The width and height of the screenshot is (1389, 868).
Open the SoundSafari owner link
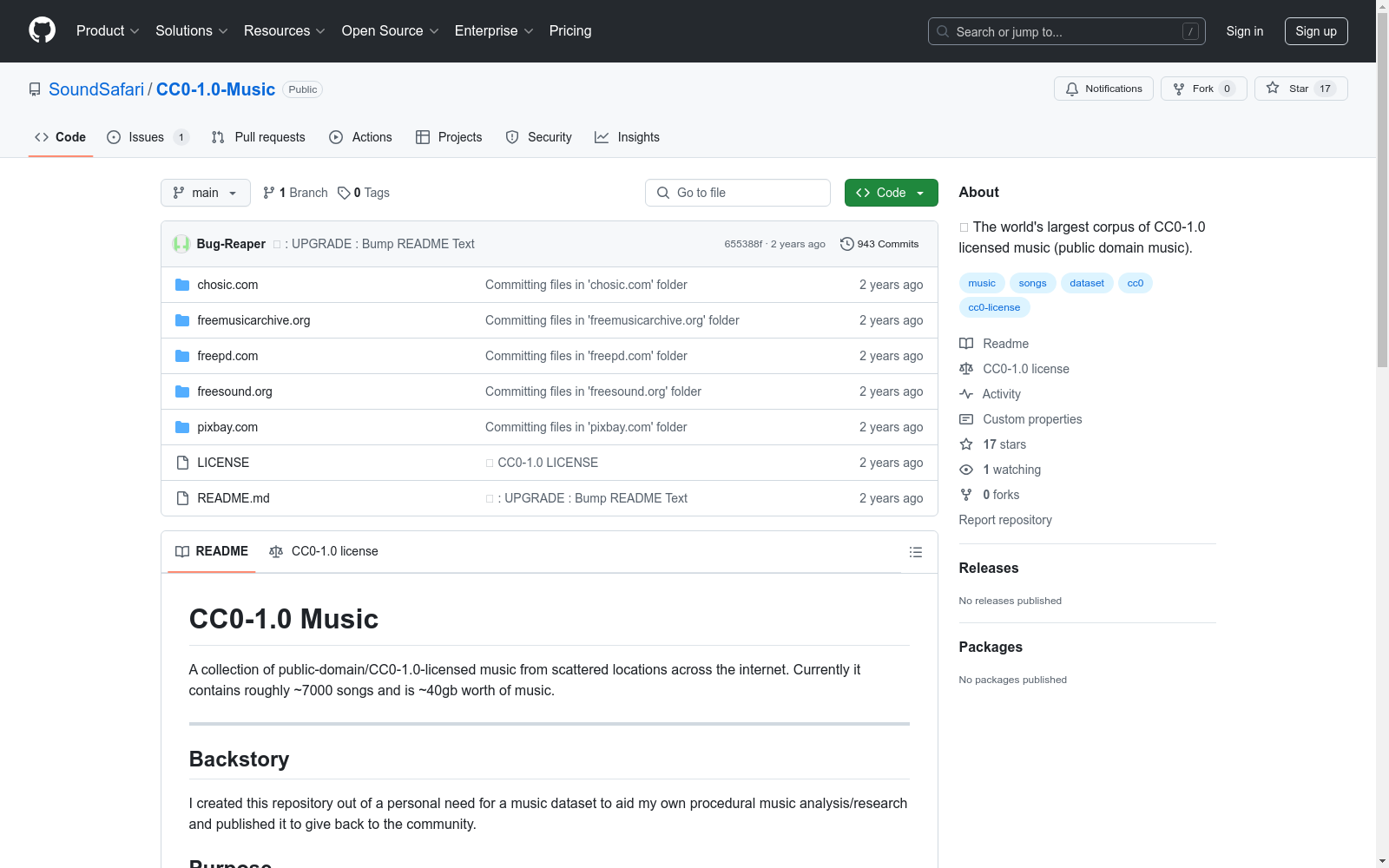96,89
